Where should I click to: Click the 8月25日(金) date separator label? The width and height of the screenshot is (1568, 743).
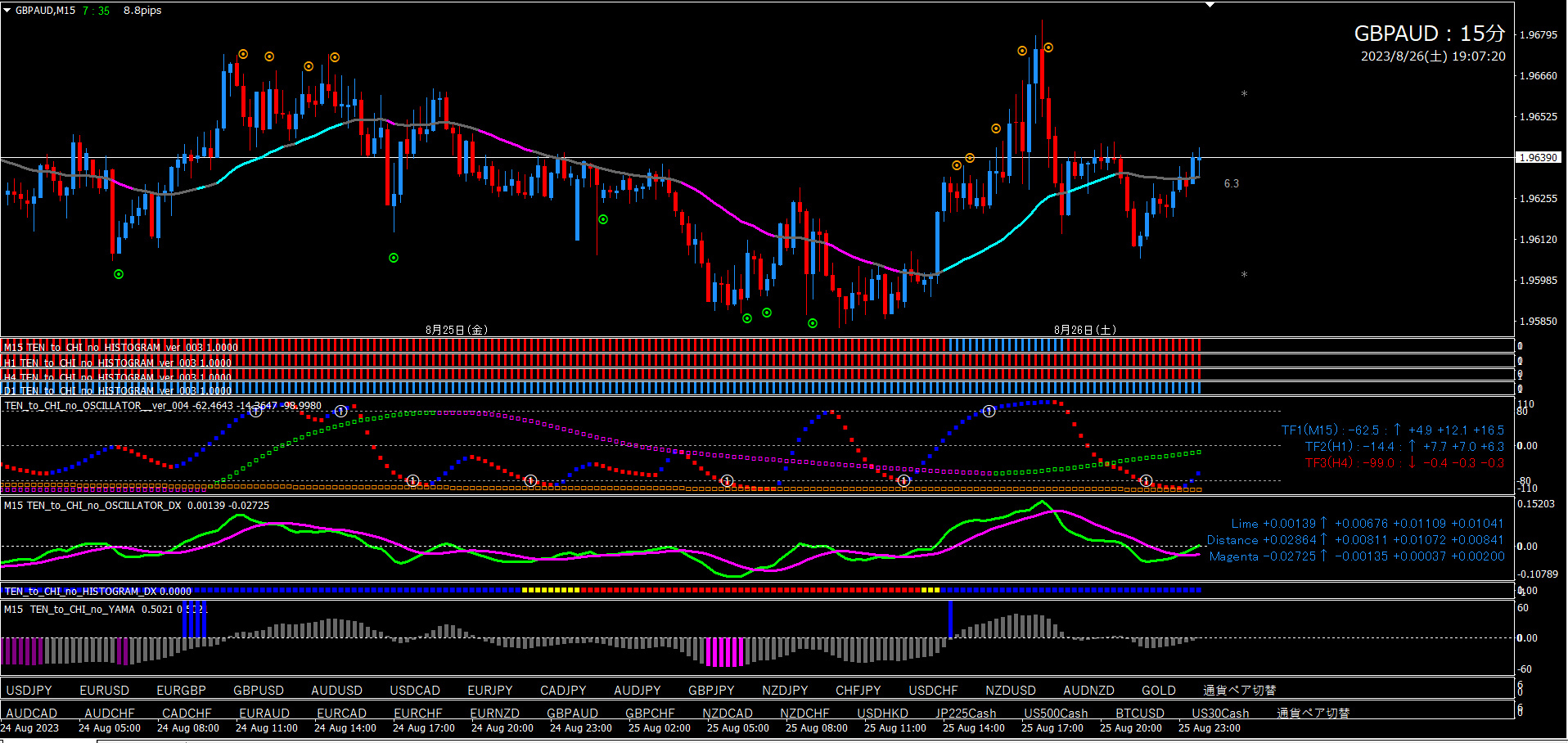click(x=457, y=330)
